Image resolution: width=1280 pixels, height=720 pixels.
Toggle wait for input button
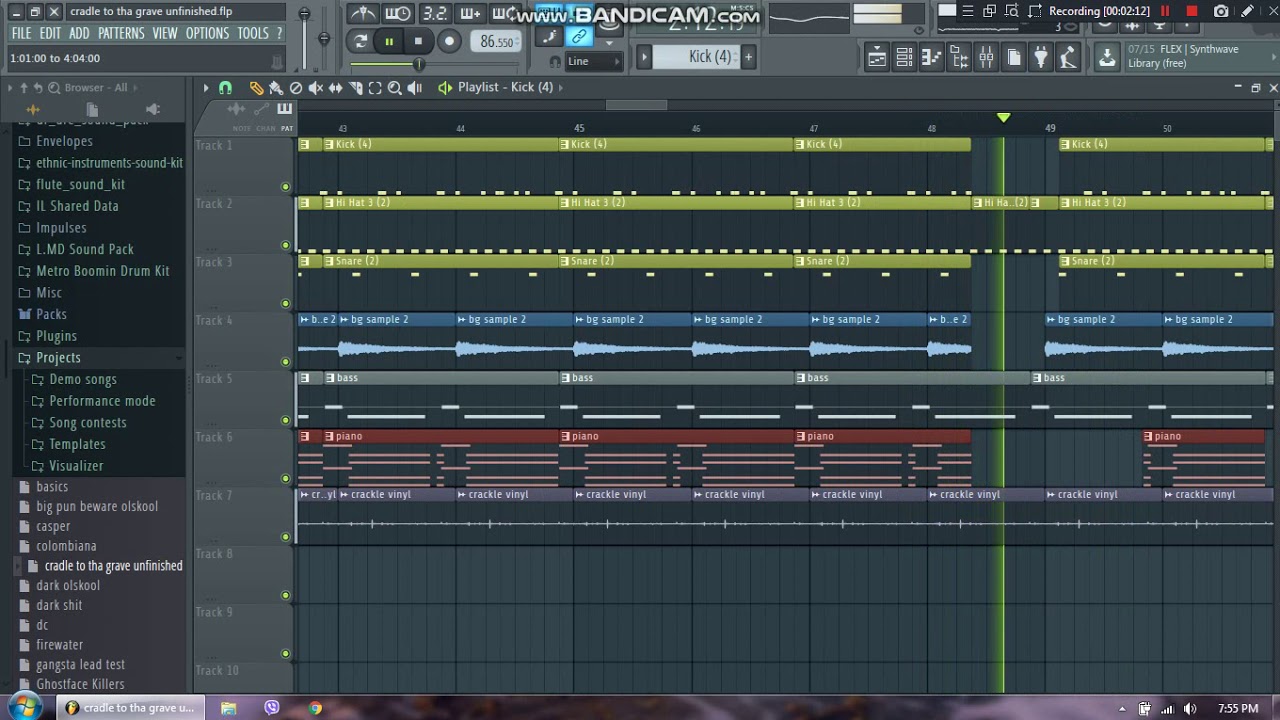(x=398, y=14)
